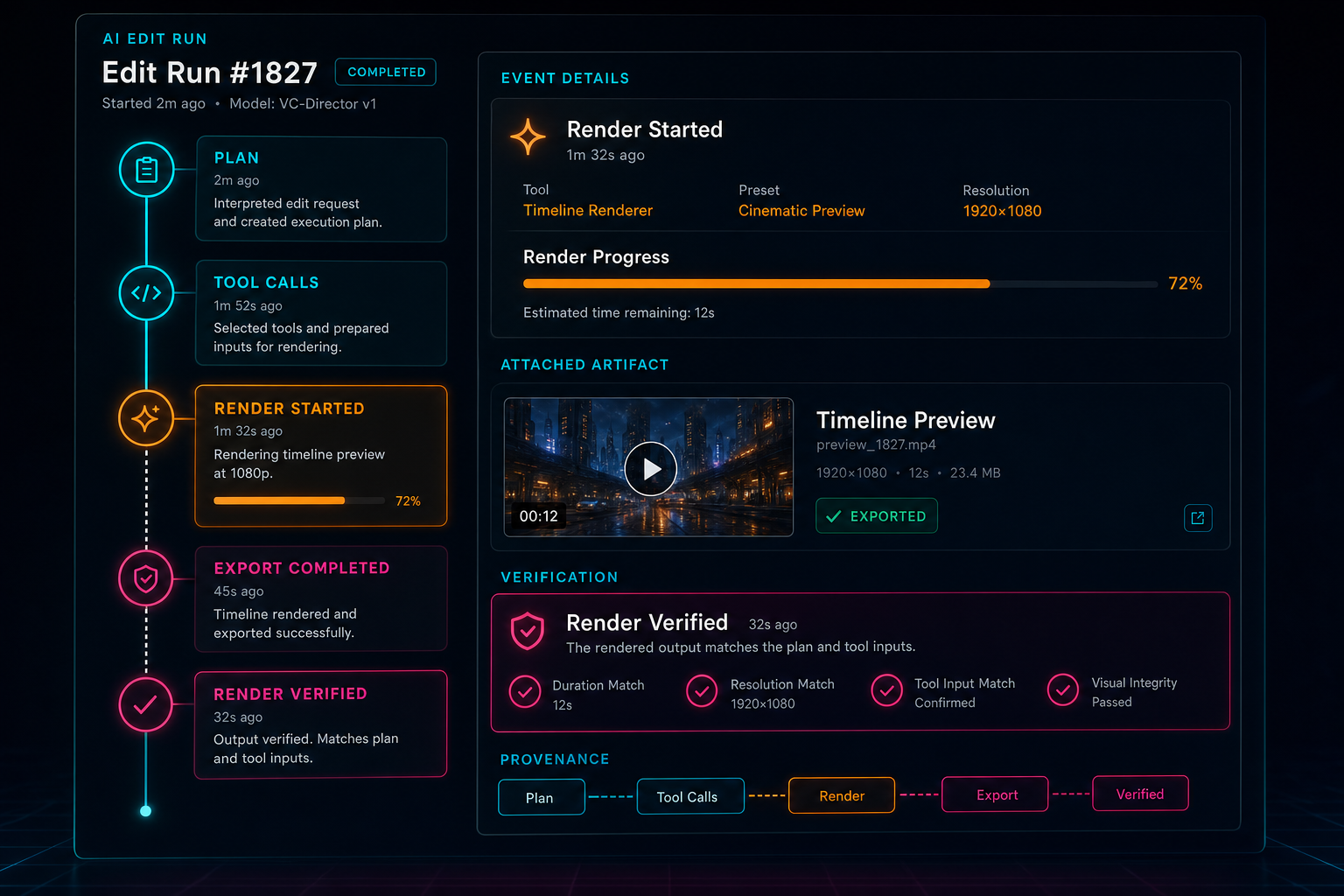The width and height of the screenshot is (1344, 896).
Task: Click the 23.4 MB file size text
Action: (976, 472)
